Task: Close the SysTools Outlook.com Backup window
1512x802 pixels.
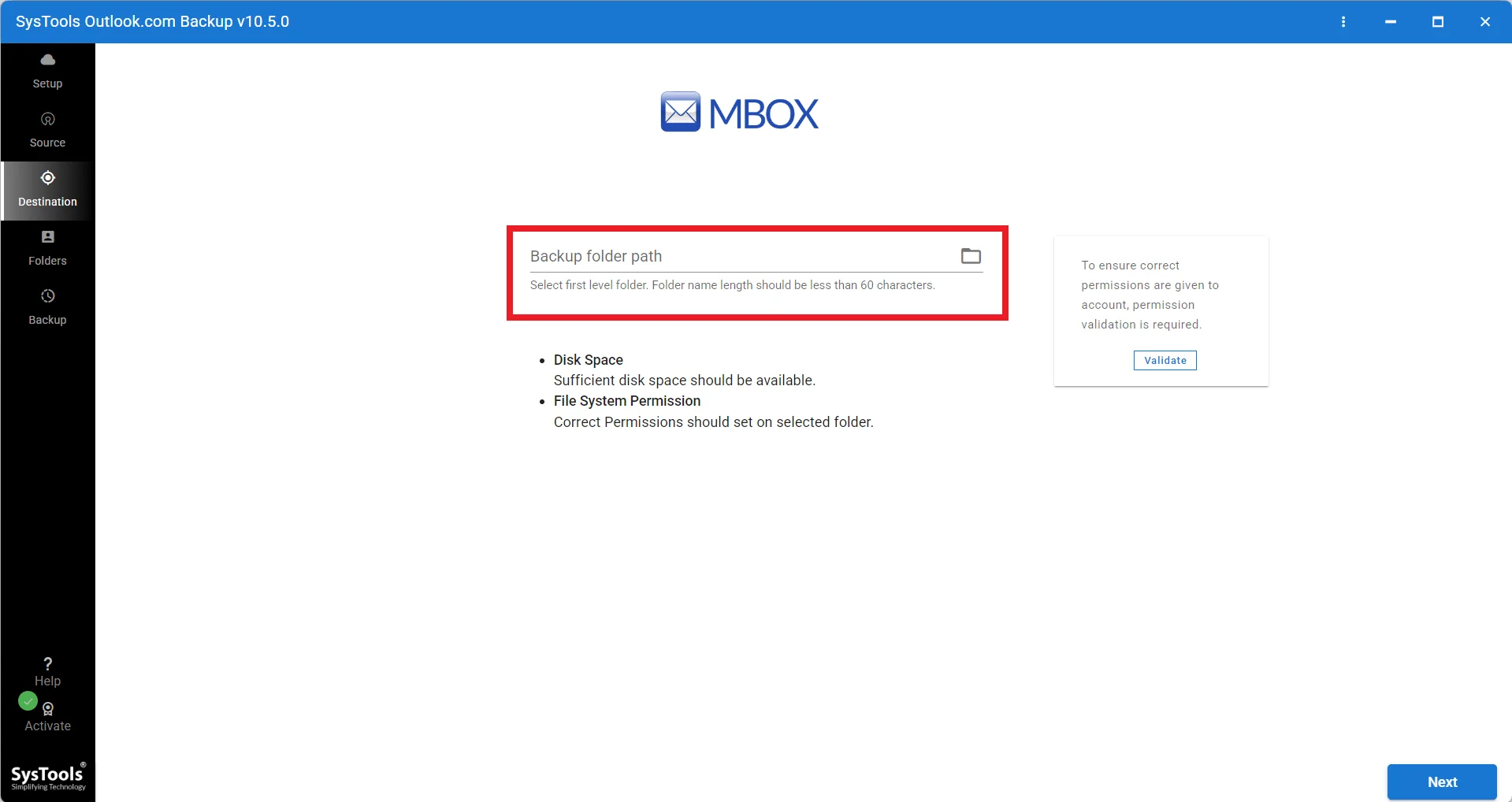Action: pos(1485,22)
